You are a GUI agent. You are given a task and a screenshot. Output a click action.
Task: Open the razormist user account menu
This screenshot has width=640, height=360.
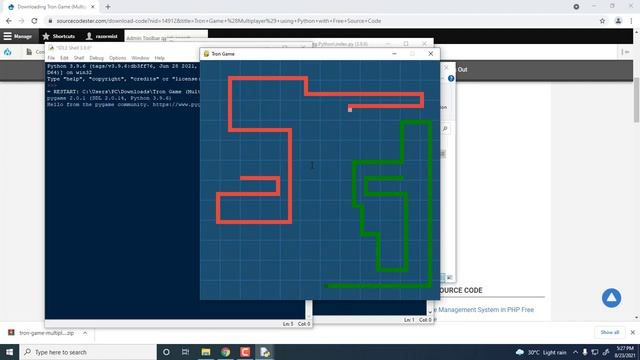point(102,36)
